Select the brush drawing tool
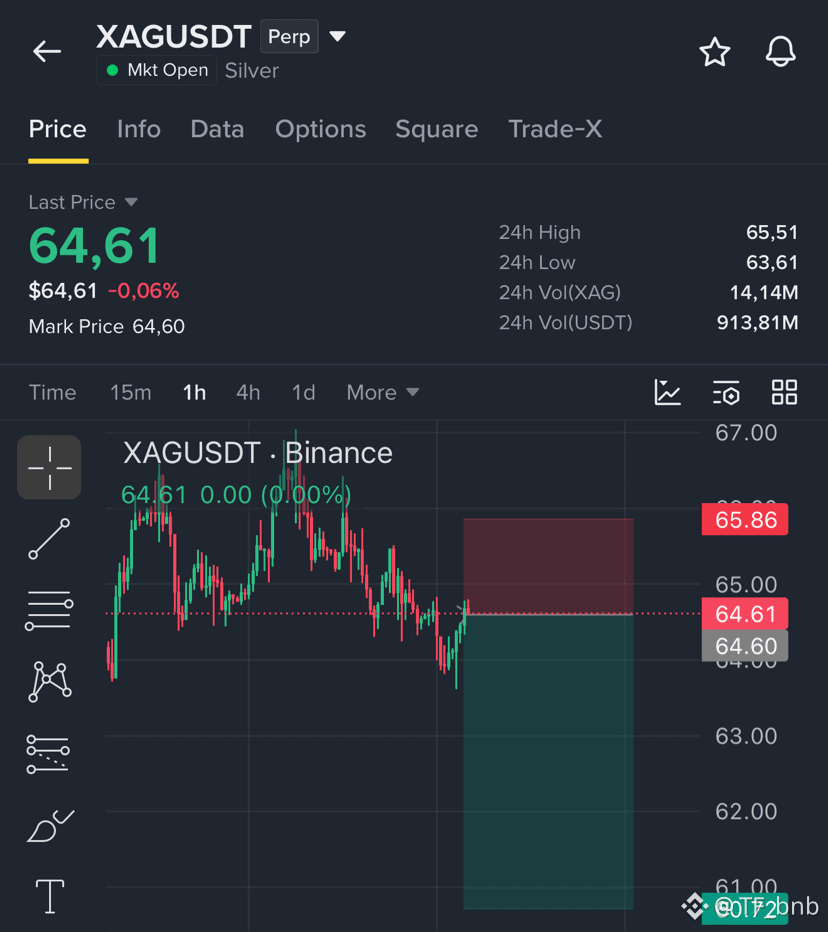 click(51, 826)
